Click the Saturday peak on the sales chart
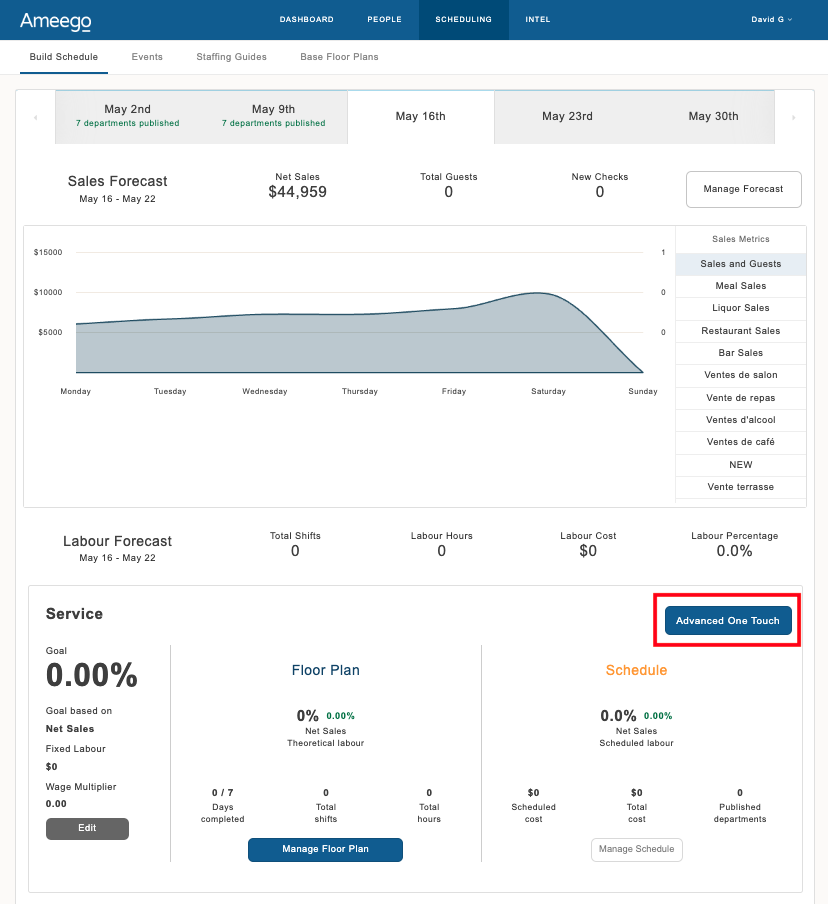Image resolution: width=828 pixels, height=904 pixels. point(538,294)
